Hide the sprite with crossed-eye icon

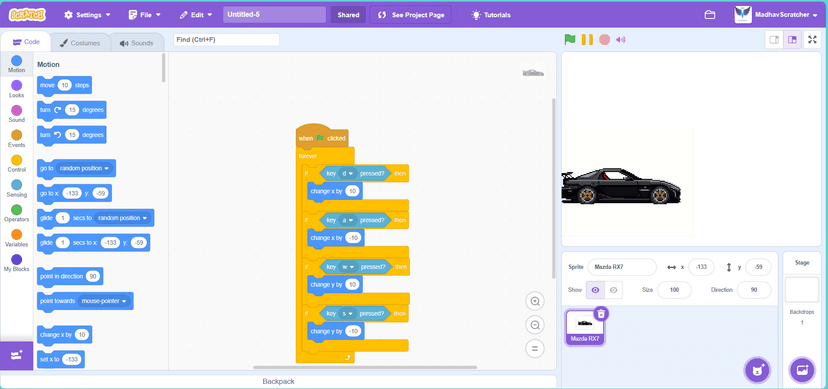click(613, 290)
